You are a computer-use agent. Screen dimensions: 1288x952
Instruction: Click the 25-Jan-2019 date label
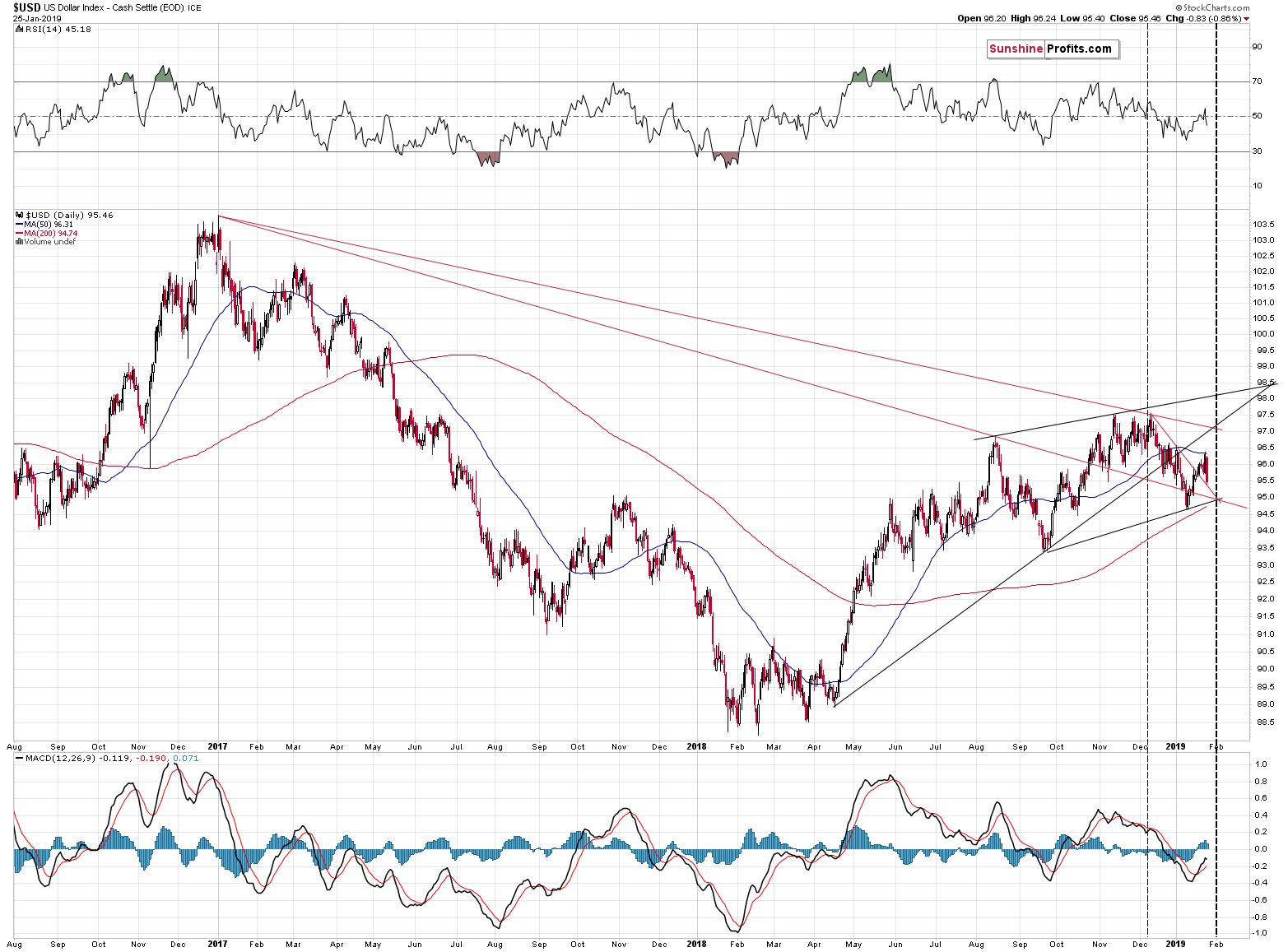pos(37,18)
